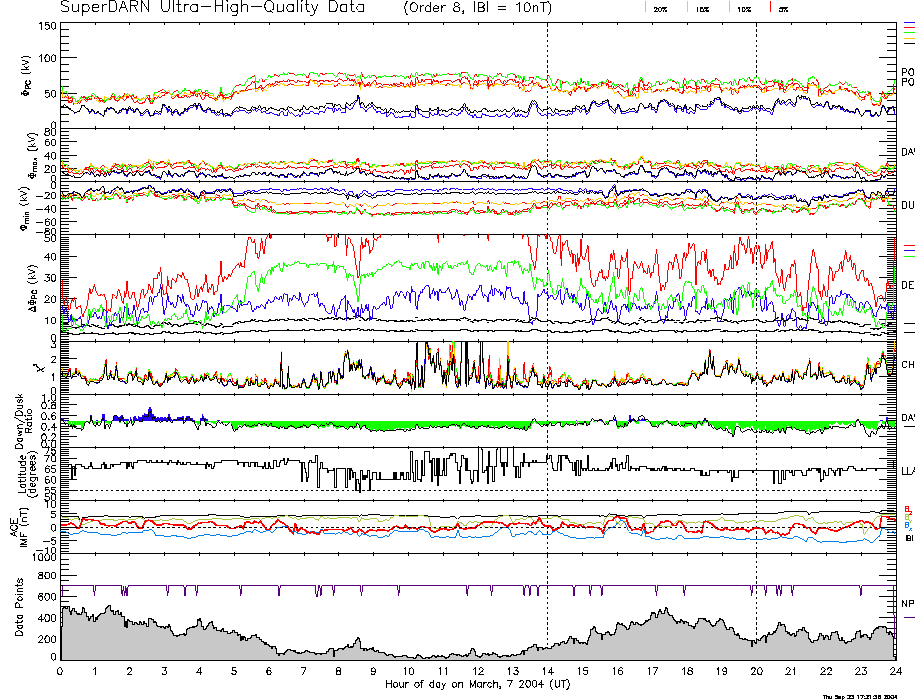The width and height of the screenshot is (915, 700).
Task: Click the red Bz legend label
Action: (908, 509)
